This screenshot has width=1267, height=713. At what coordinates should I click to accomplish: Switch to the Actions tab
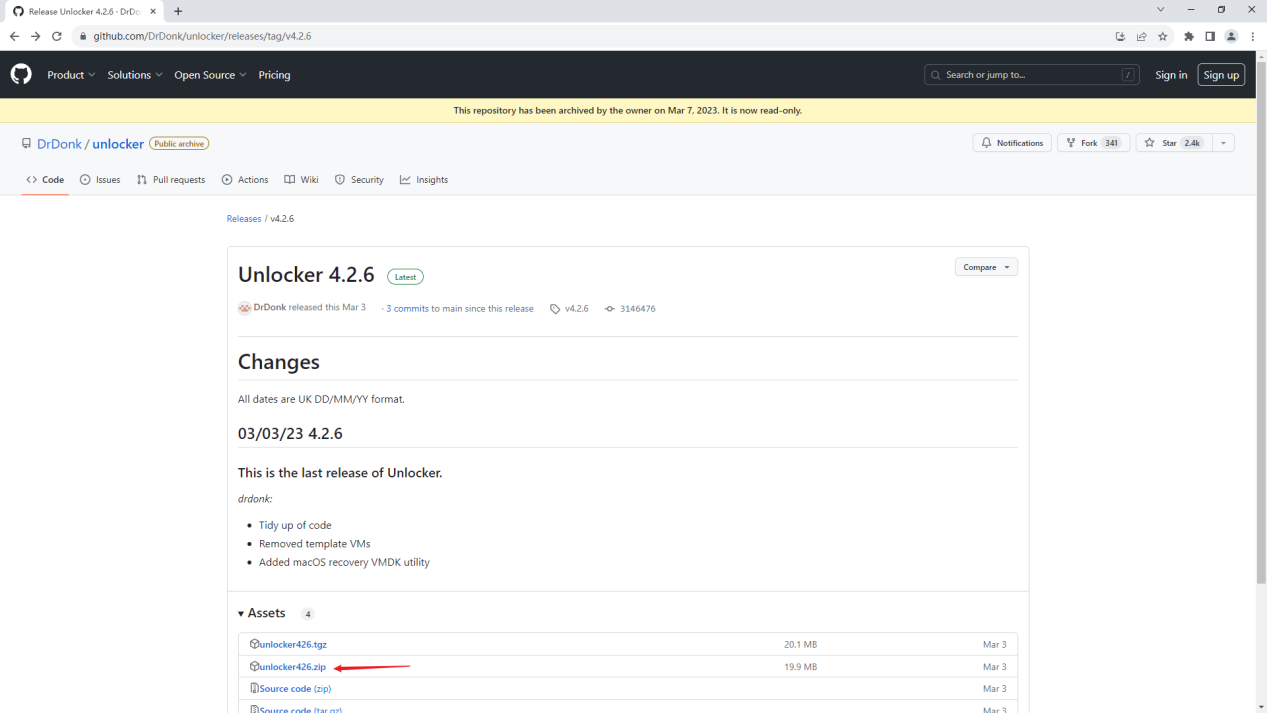click(245, 180)
